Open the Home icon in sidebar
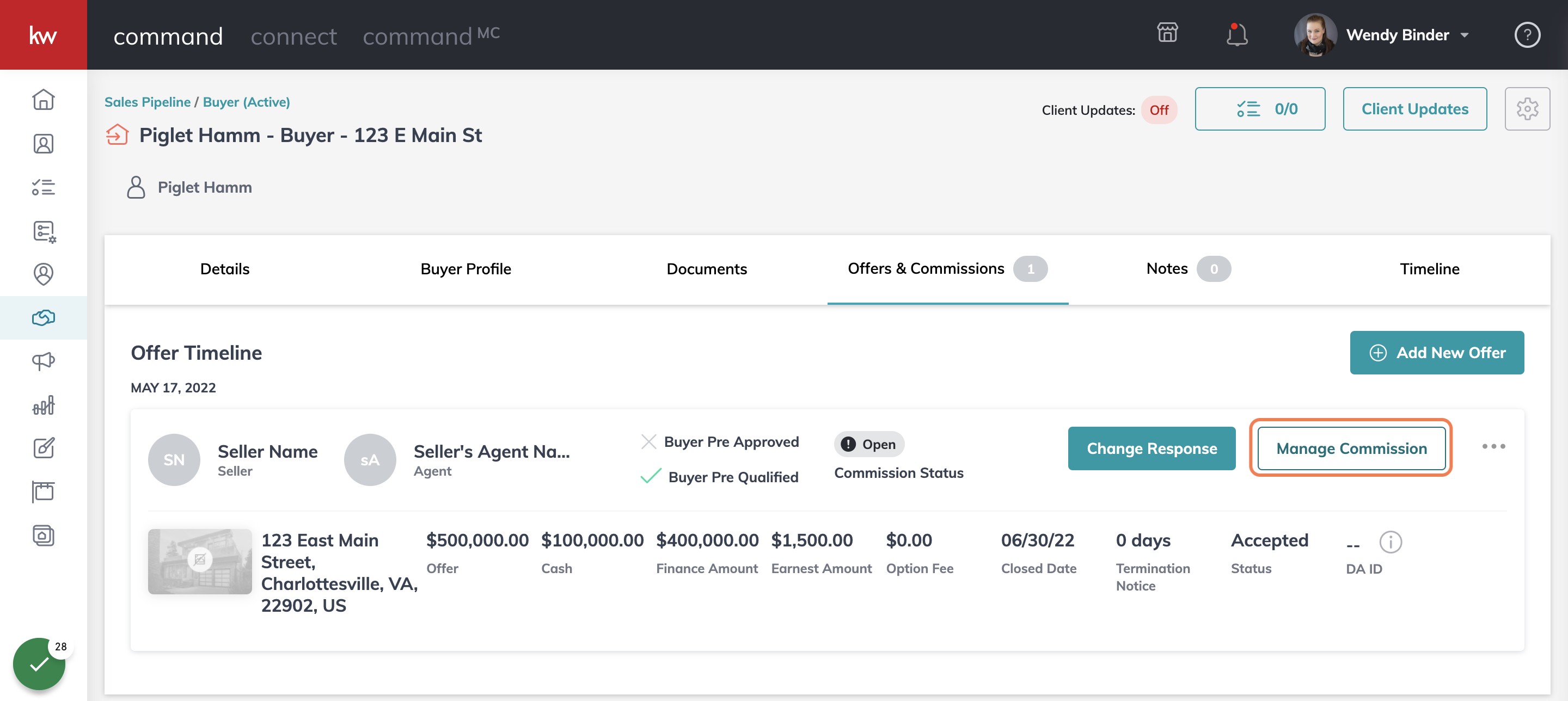The height and width of the screenshot is (701, 1568). click(x=43, y=100)
